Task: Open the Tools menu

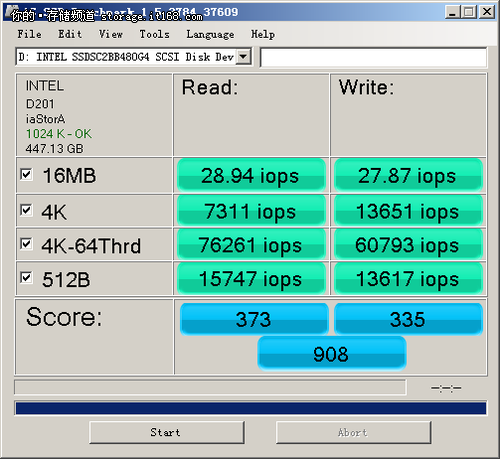Action: 154,34
